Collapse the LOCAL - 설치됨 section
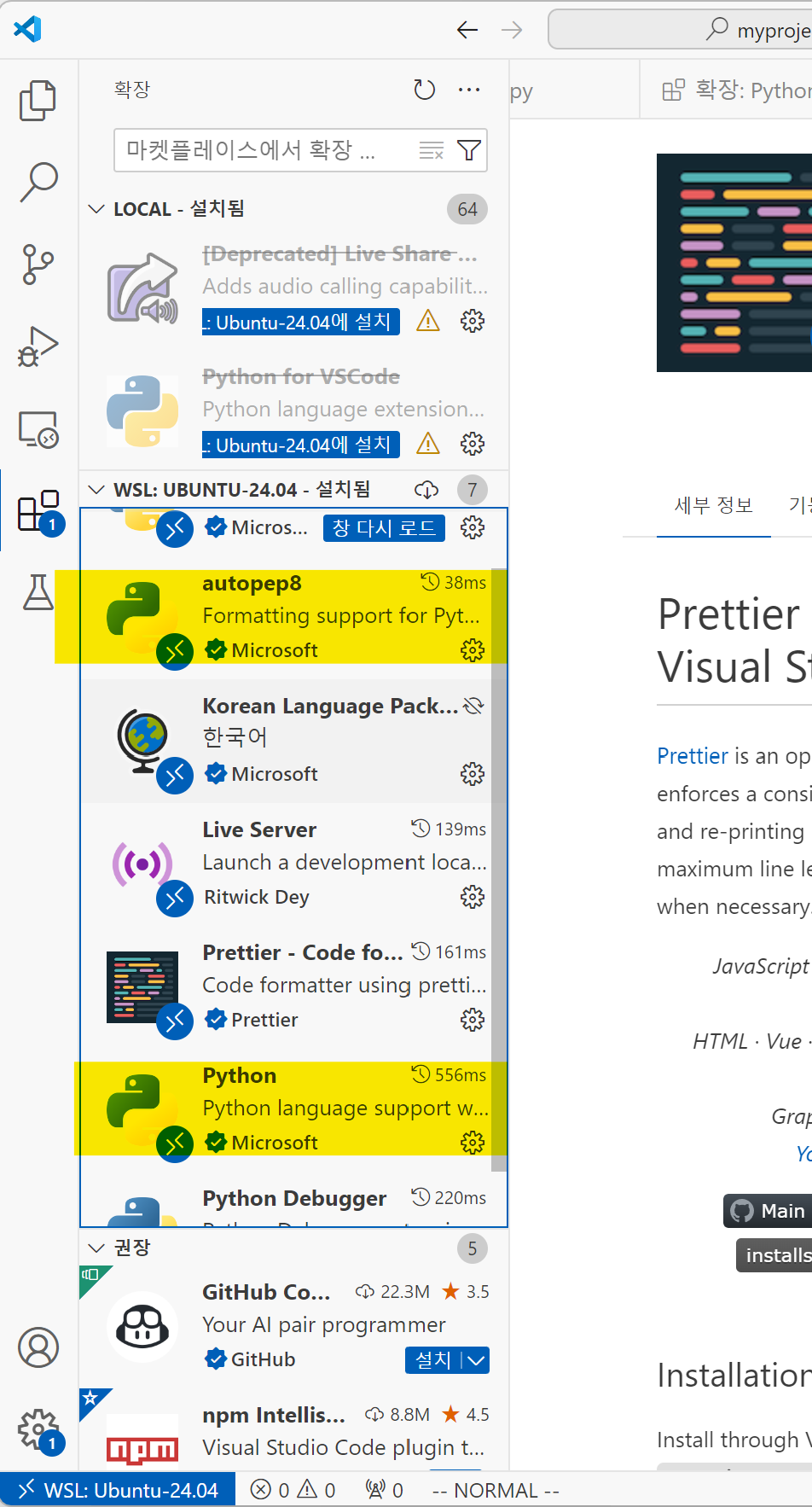812x1507 pixels. (97, 209)
